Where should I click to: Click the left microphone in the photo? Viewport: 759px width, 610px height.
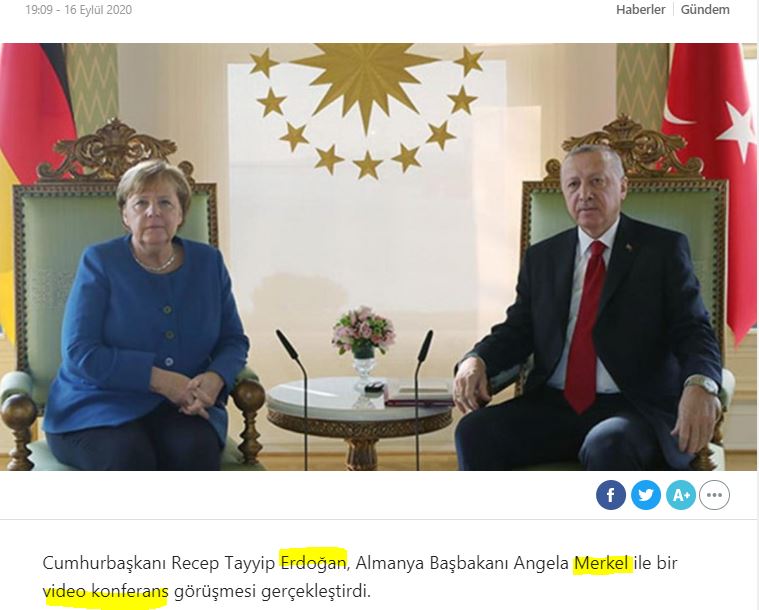(x=292, y=399)
